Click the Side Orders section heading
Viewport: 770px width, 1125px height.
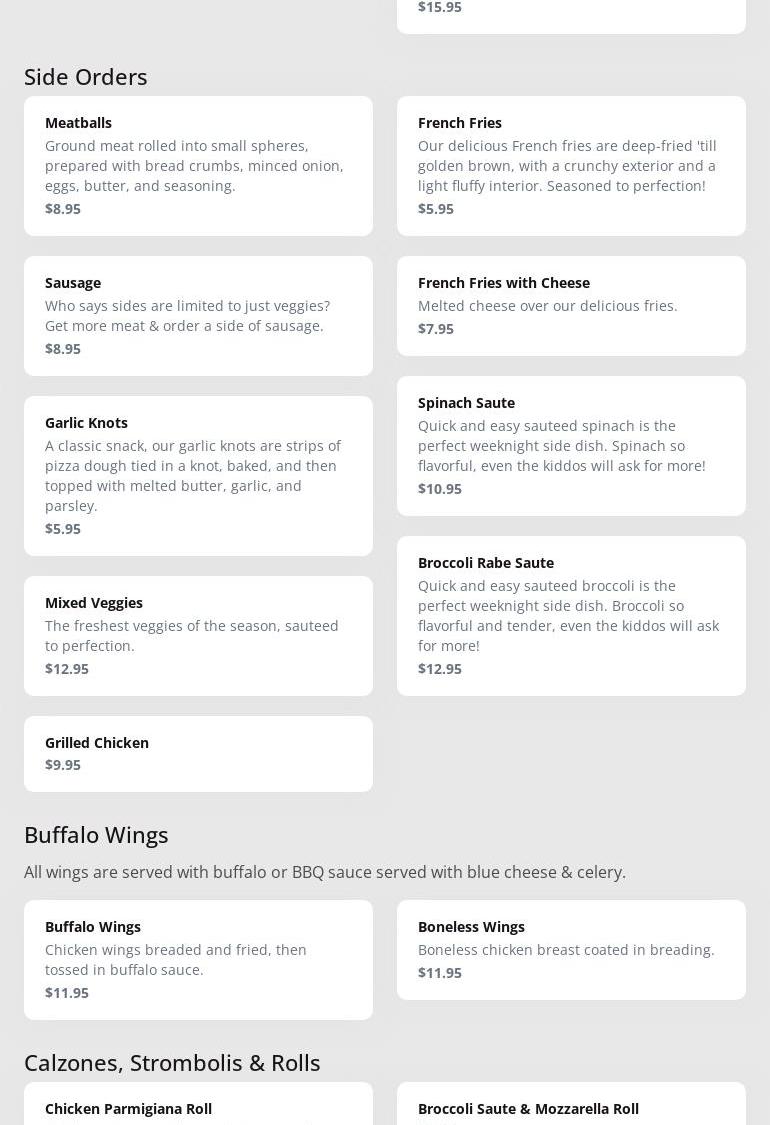pos(86,76)
